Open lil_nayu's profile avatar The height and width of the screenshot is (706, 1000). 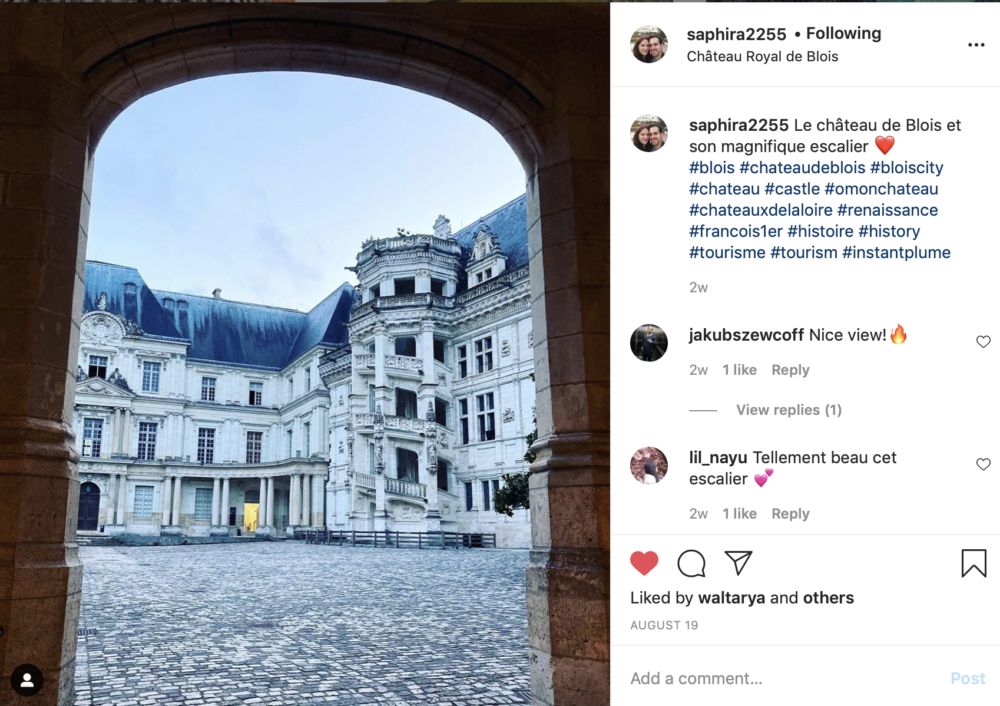pos(649,465)
